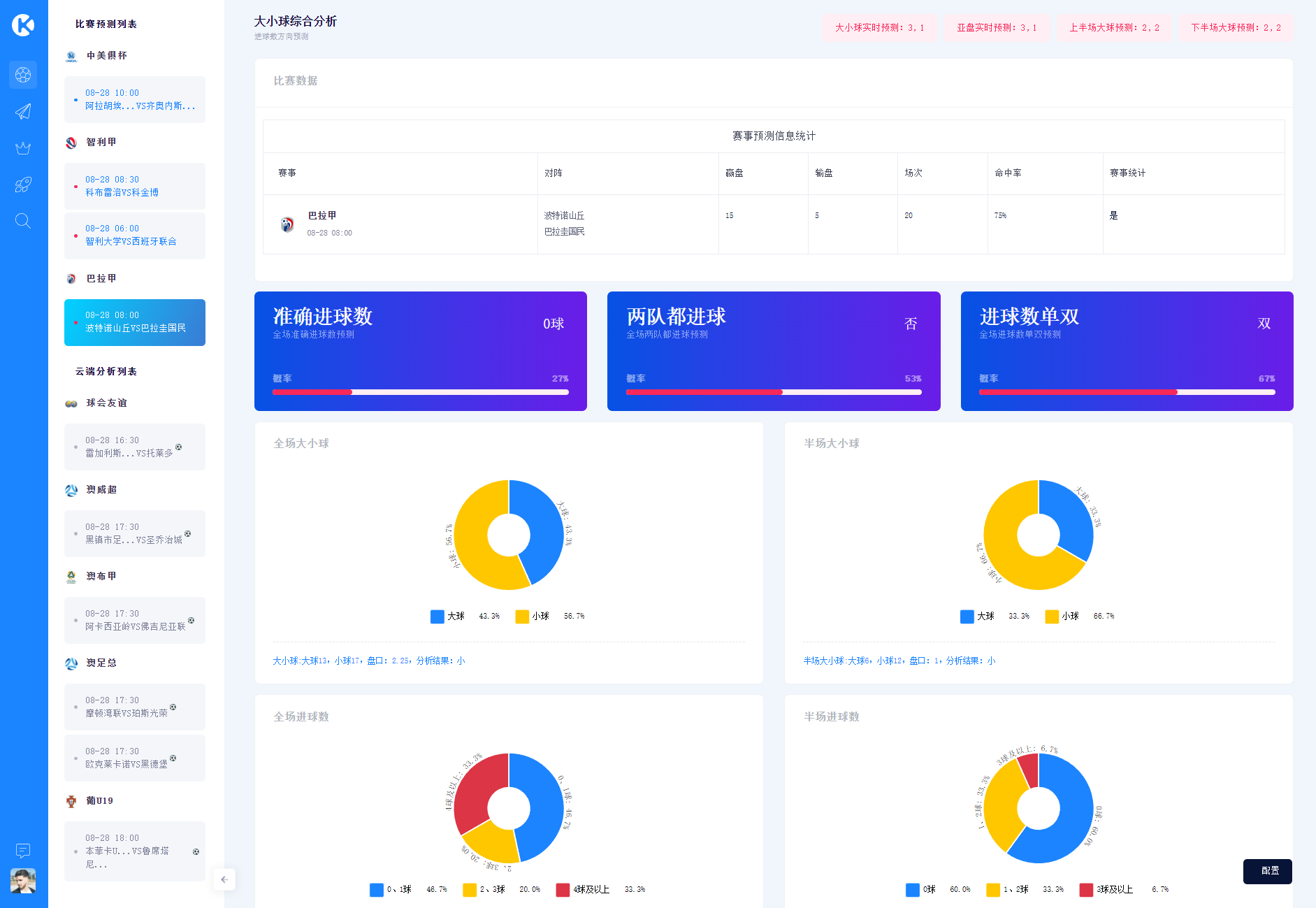Click the 准确进球数 probability bar
This screenshot has height=908, width=1316.
pyautogui.click(x=421, y=392)
